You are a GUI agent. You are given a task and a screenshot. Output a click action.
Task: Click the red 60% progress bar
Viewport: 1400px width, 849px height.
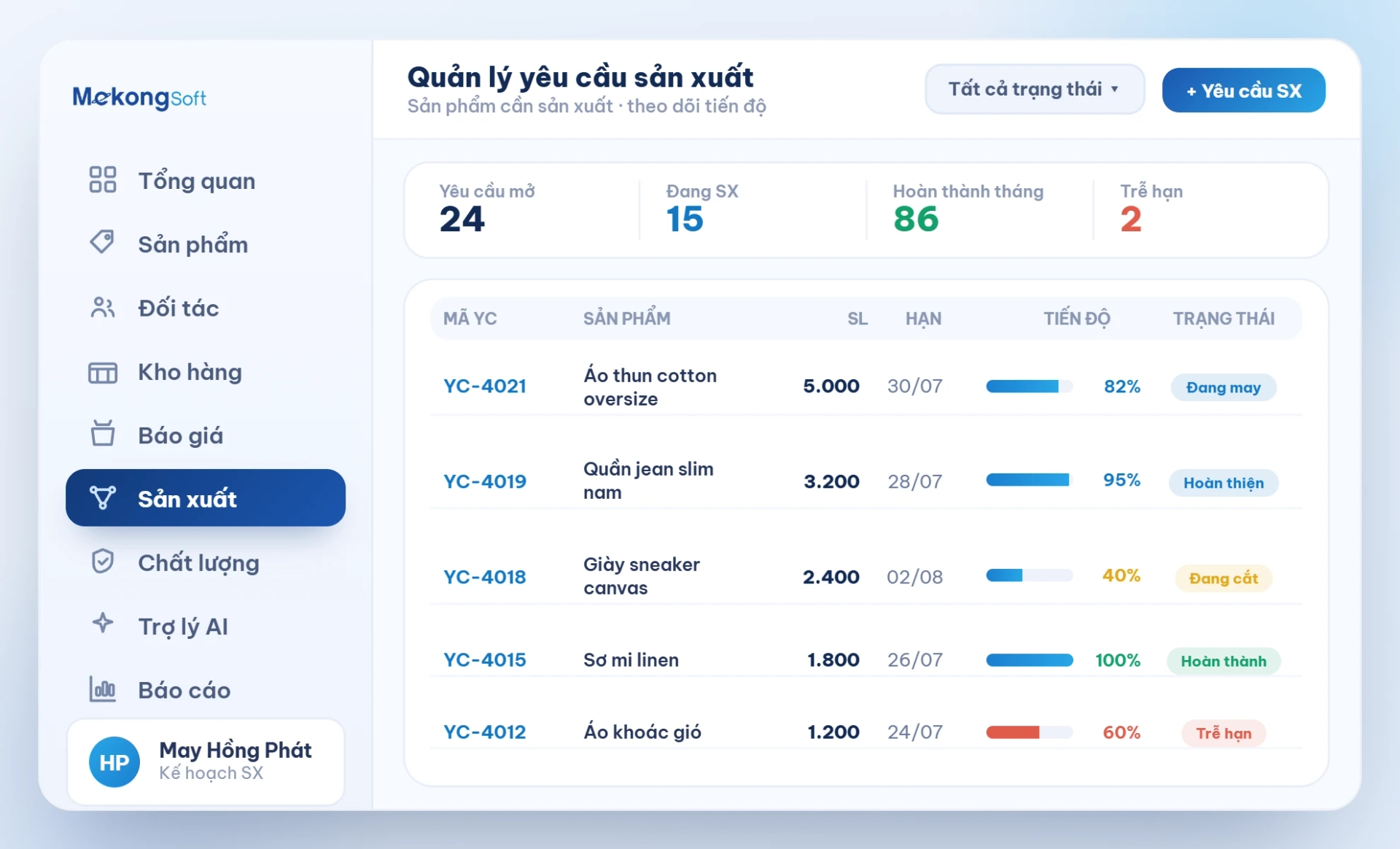click(x=1029, y=732)
